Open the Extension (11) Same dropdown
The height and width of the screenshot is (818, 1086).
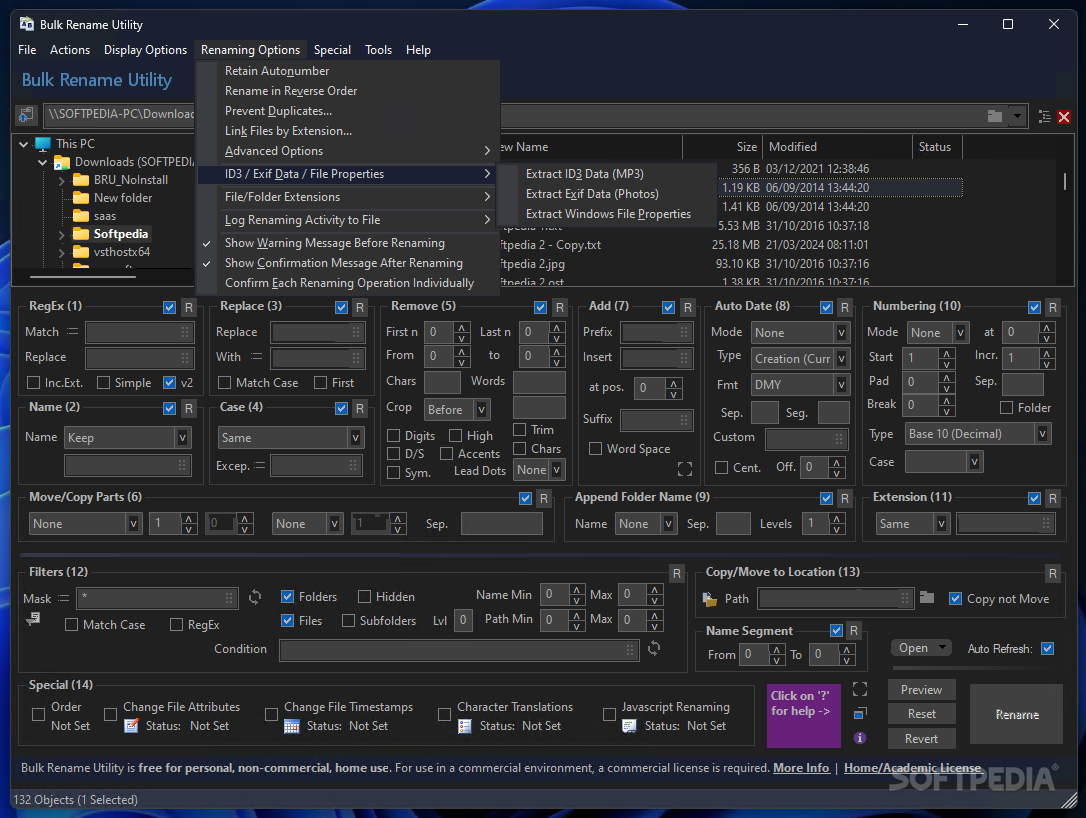[x=941, y=524]
